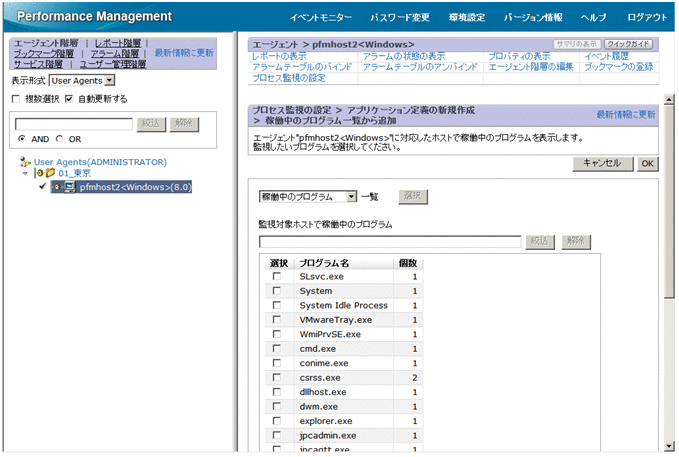Screen dimensions: 679x457
Task: Click the イベント履歴 link
Action: coord(606,56)
